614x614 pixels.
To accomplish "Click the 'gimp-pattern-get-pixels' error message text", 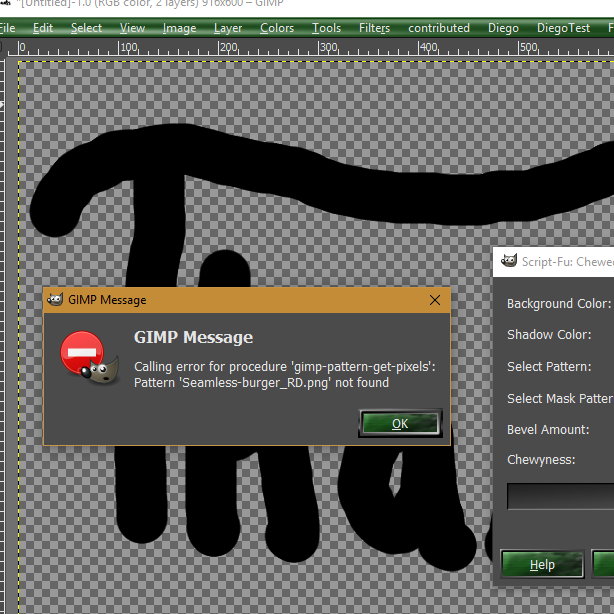I will [x=285, y=367].
